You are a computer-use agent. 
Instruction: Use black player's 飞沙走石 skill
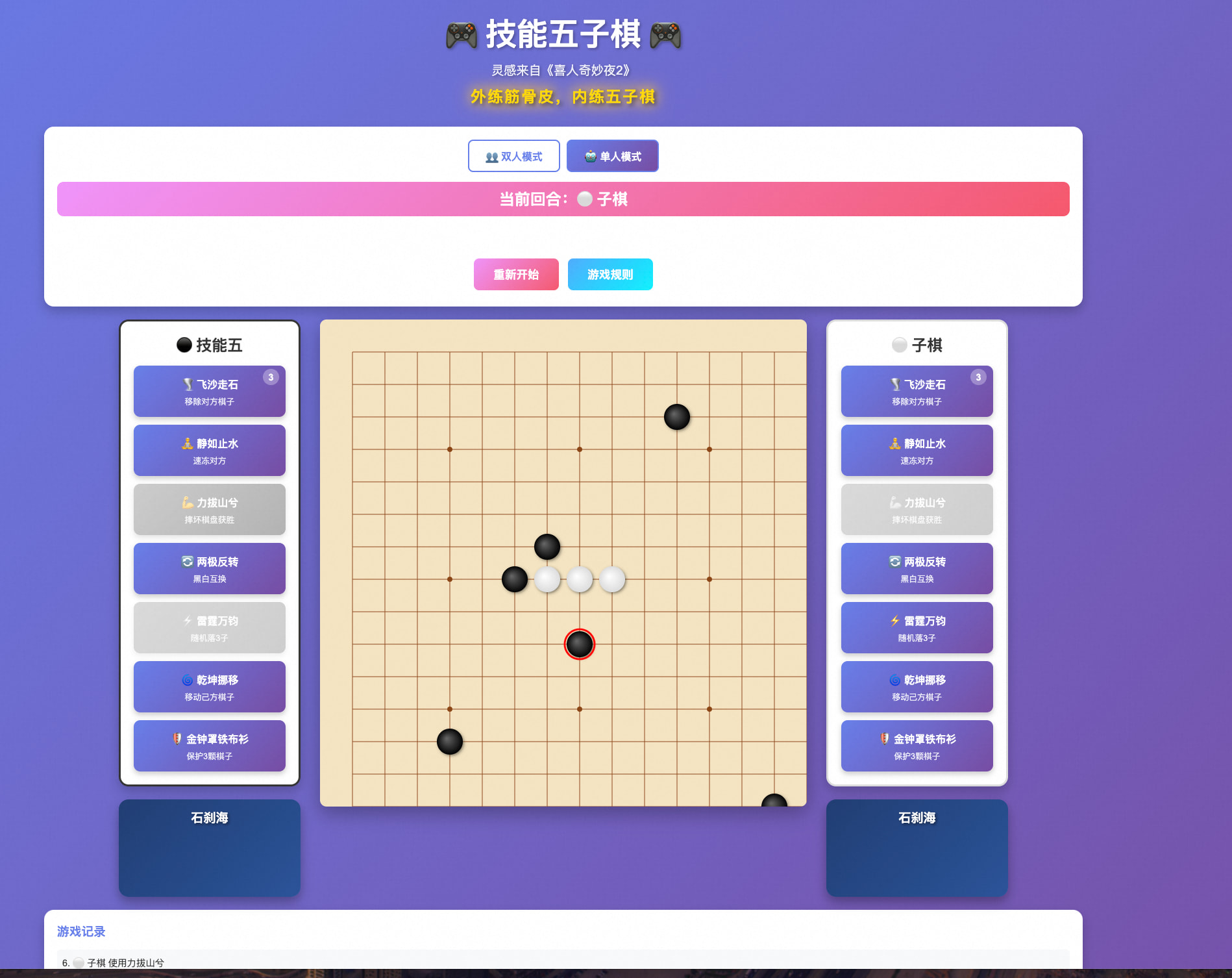click(209, 391)
